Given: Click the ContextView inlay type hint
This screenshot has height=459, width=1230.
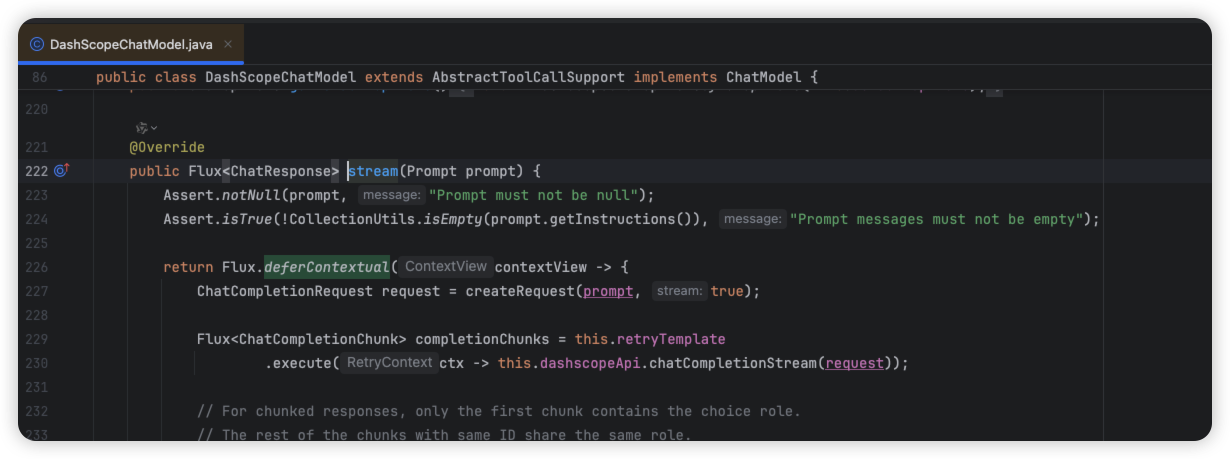Looking at the screenshot, I should tap(445, 267).
